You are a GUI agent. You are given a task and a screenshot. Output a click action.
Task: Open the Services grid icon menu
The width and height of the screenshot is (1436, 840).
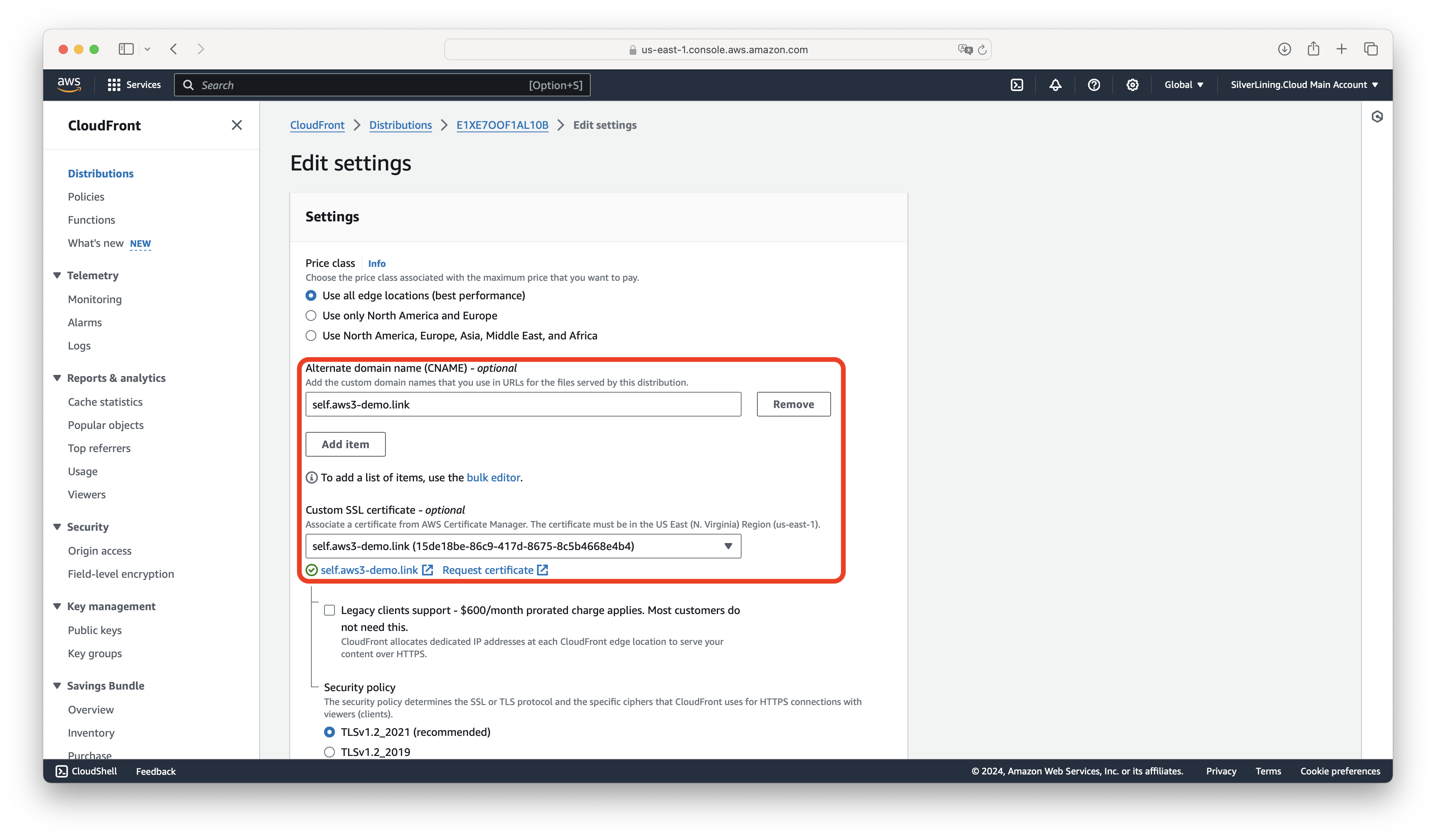pyautogui.click(x=114, y=85)
